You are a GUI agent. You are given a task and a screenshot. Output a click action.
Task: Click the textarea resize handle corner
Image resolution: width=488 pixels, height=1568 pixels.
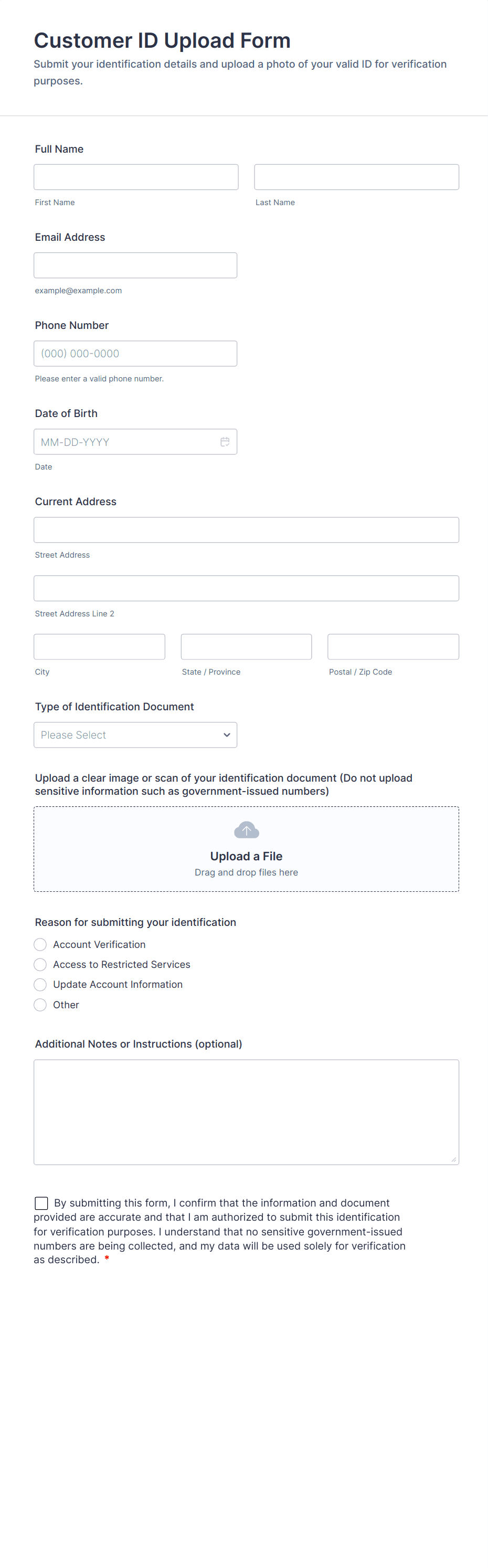453,1159
